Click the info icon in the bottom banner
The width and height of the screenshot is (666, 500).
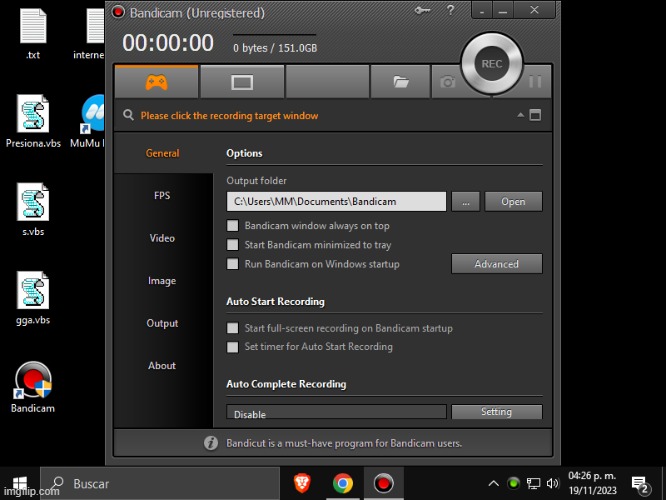(x=211, y=443)
